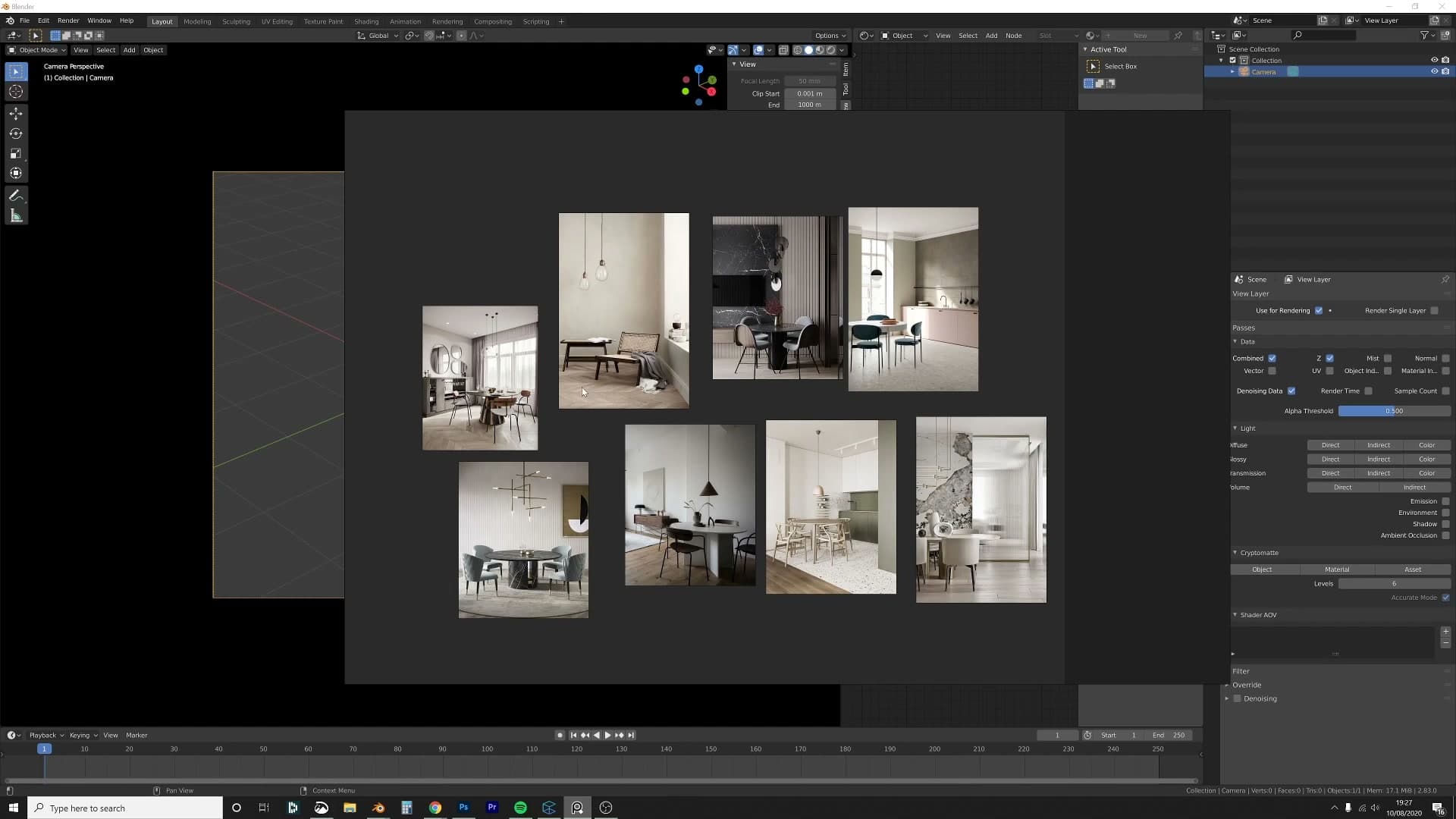The image size is (1456, 819).
Task: Hide the Camera in the outliner viewport
Action: [1434, 71]
